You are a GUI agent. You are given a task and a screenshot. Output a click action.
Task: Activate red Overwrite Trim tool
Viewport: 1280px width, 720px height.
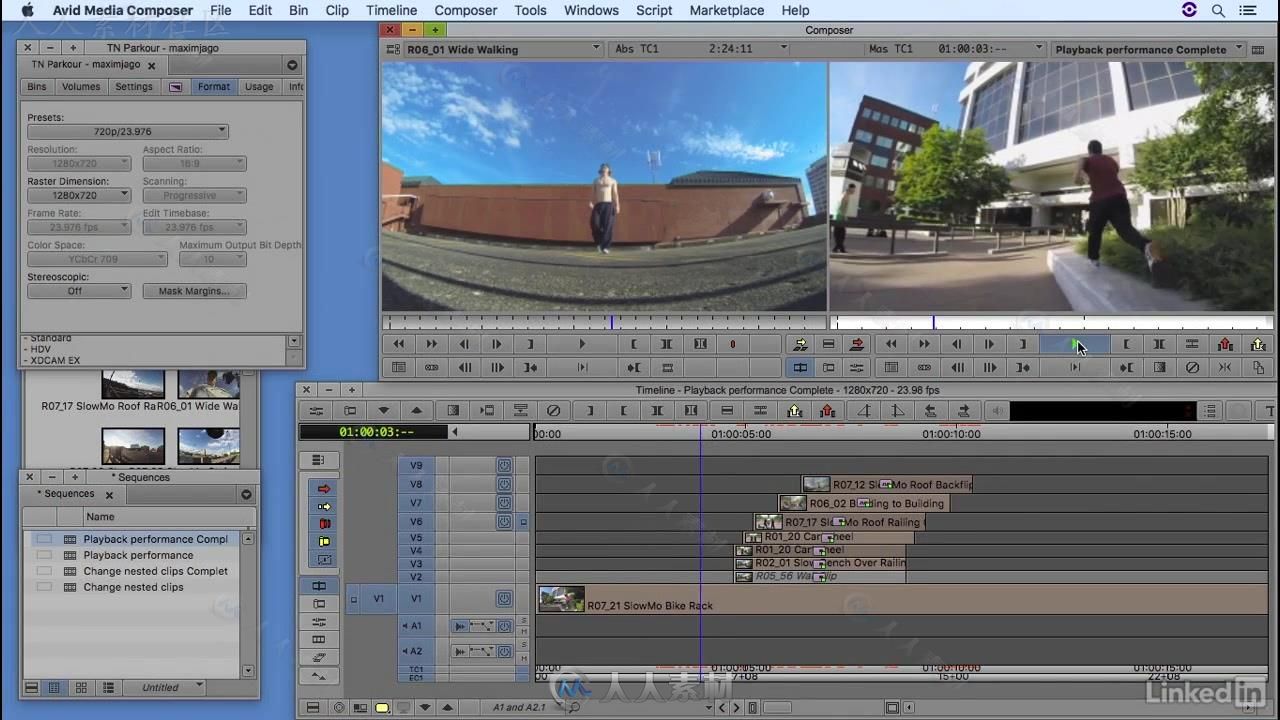click(x=324, y=524)
